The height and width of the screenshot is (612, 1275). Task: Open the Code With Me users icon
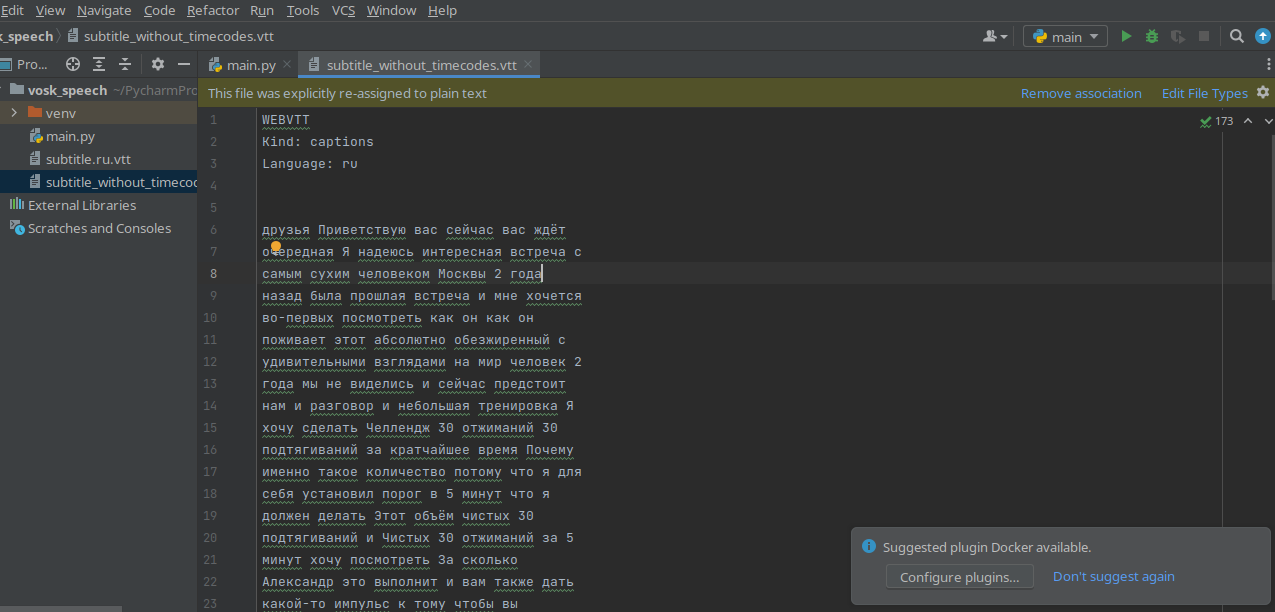(995, 36)
